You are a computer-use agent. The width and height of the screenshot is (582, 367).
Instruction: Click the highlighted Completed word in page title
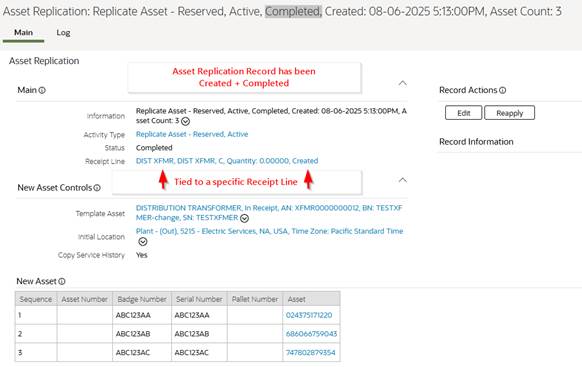293,12
